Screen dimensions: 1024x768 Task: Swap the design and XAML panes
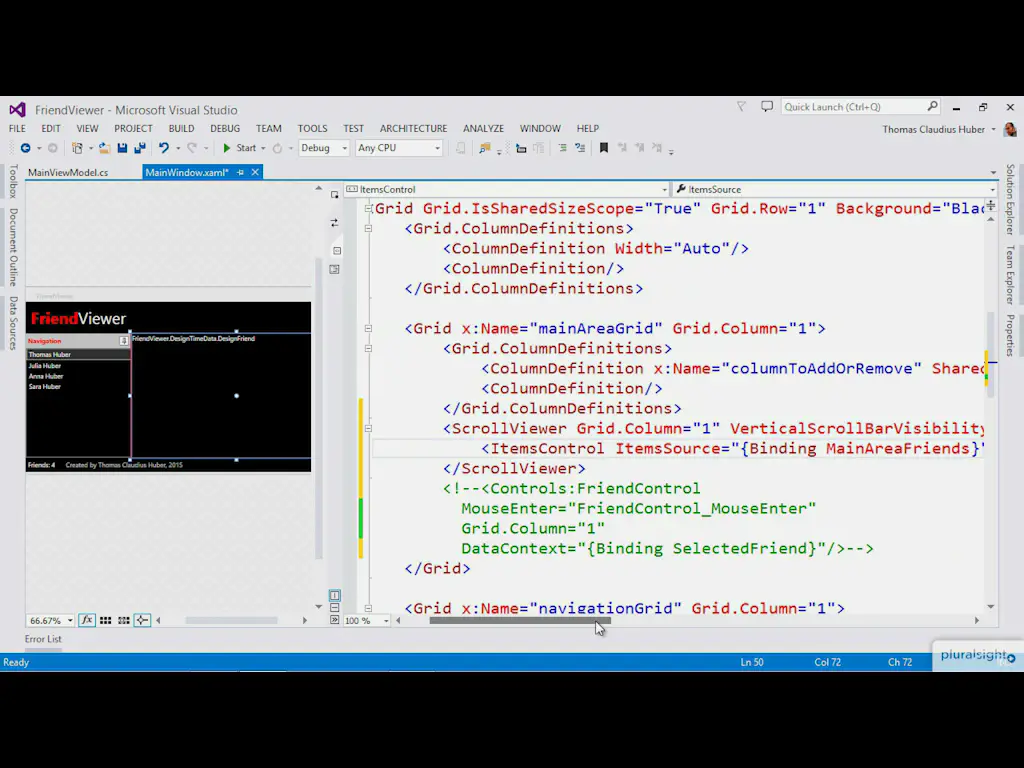334,223
